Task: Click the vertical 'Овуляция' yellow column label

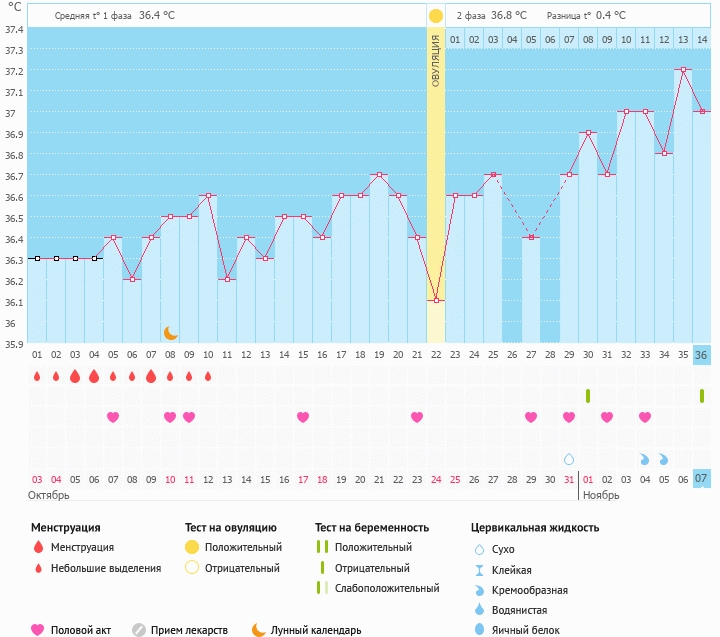Action: 436,62
